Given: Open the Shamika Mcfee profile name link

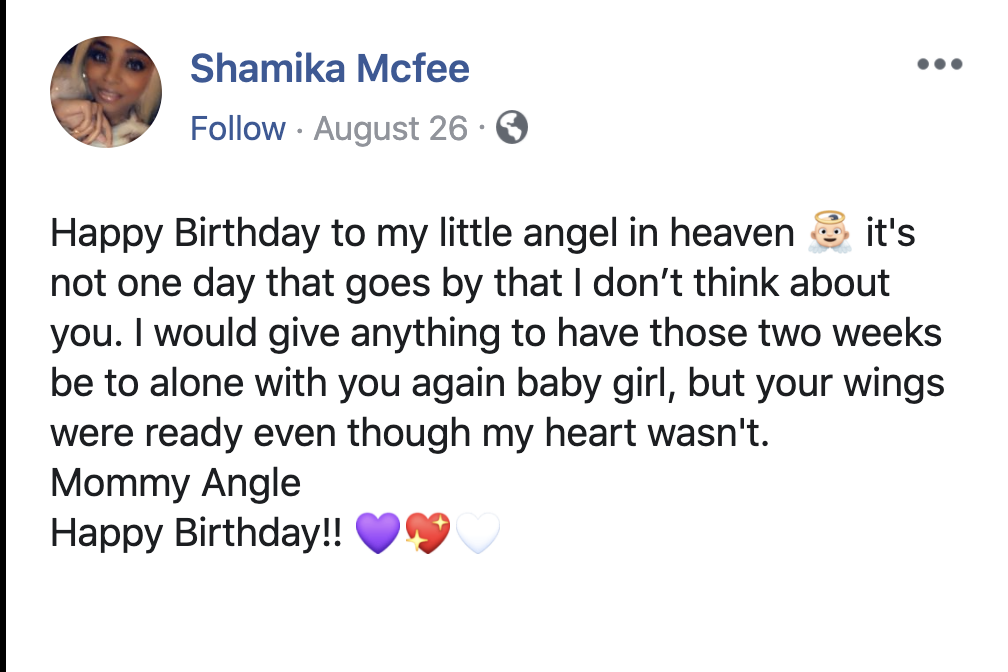Looking at the screenshot, I should pyautogui.click(x=329, y=69).
